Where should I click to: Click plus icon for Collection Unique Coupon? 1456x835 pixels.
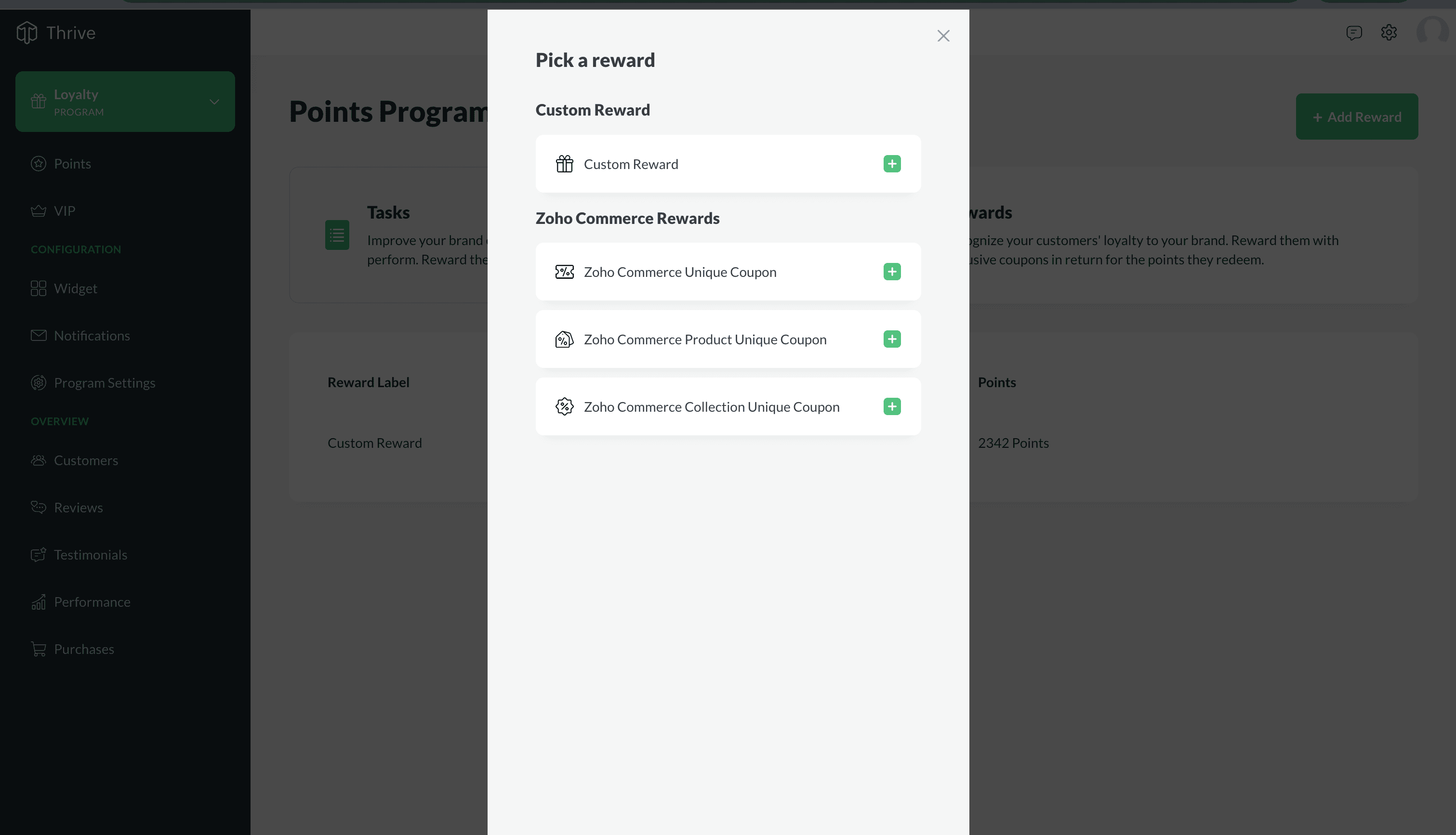tap(891, 406)
